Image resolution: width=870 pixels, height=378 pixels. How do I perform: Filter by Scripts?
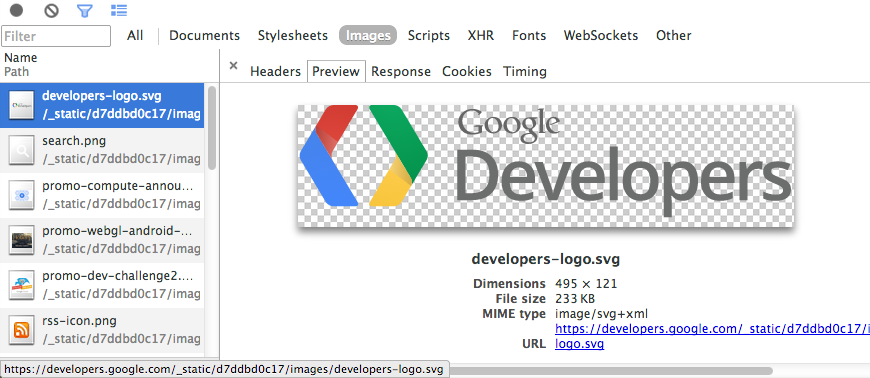[428, 36]
